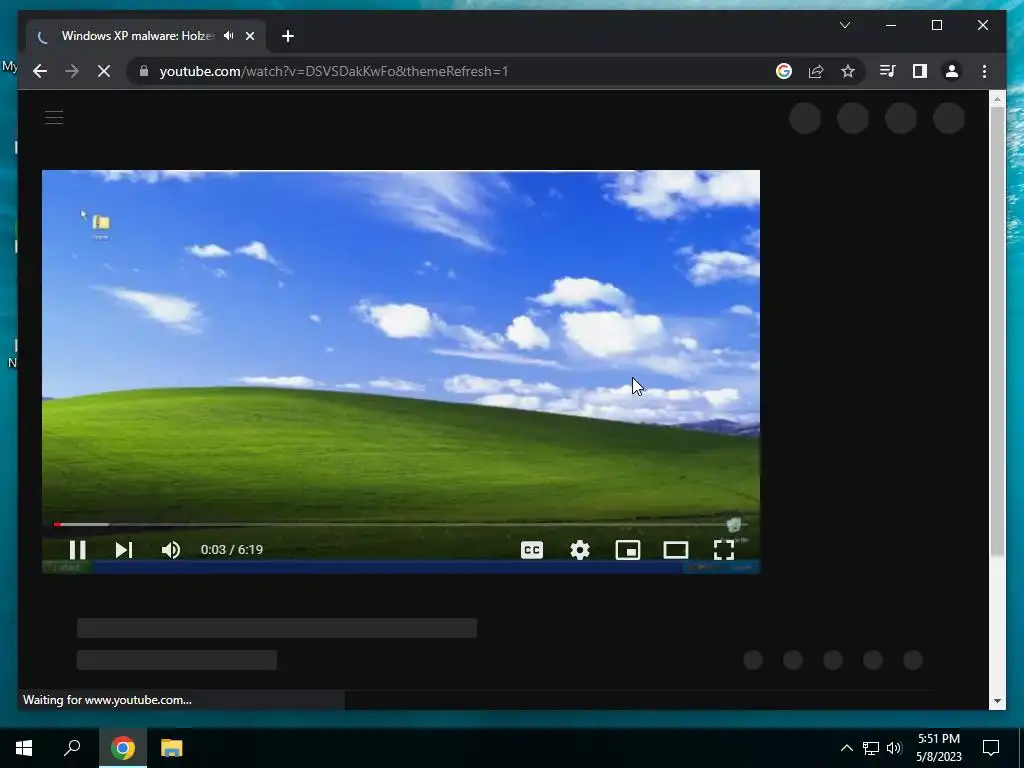Switch to theater mode
Screen dimensions: 1024x768
tap(675, 550)
